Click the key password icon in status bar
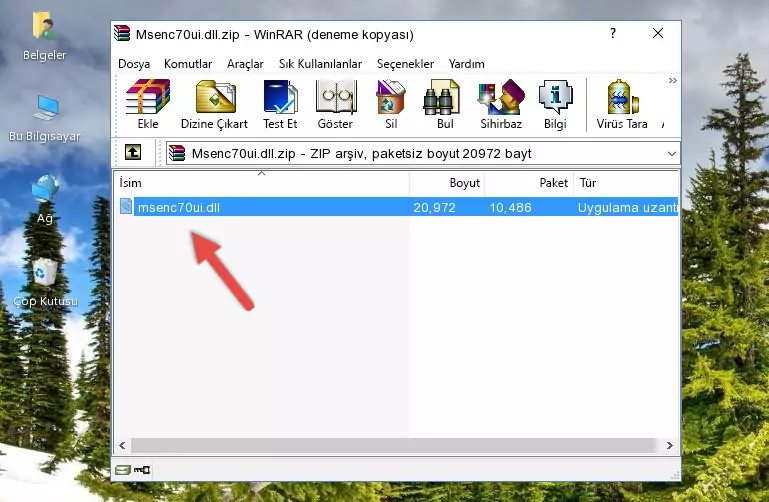 tap(142, 470)
